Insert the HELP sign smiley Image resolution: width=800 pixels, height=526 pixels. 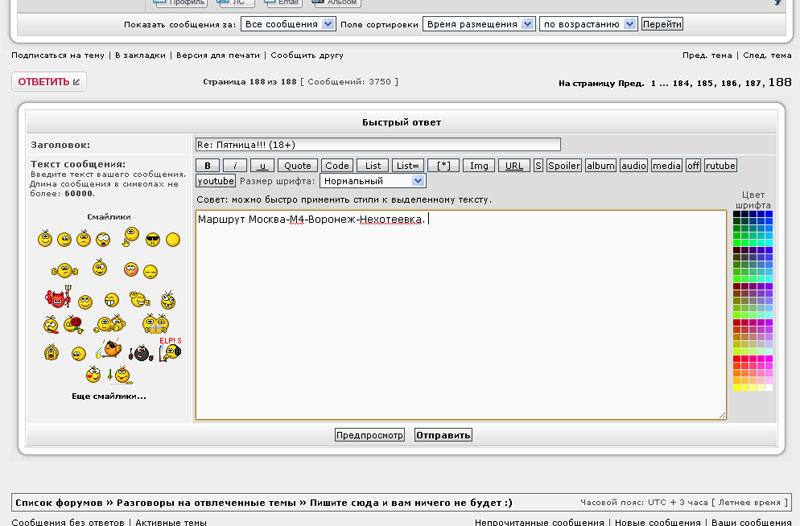tap(168, 349)
